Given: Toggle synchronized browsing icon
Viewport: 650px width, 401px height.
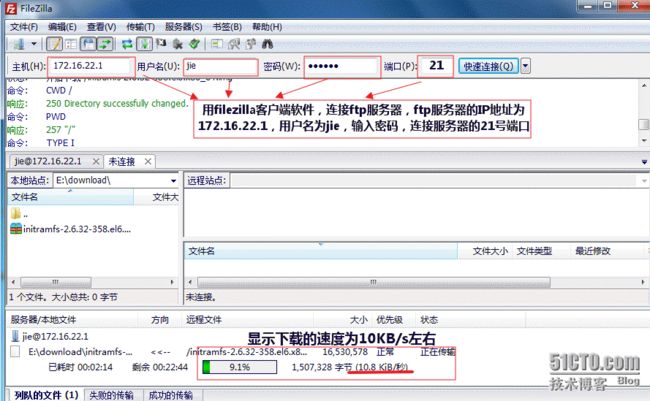Looking at the screenshot, I should pos(251,44).
